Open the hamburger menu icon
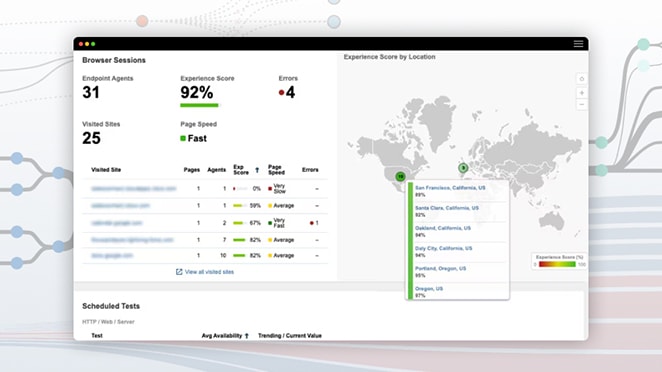 [x=578, y=43]
